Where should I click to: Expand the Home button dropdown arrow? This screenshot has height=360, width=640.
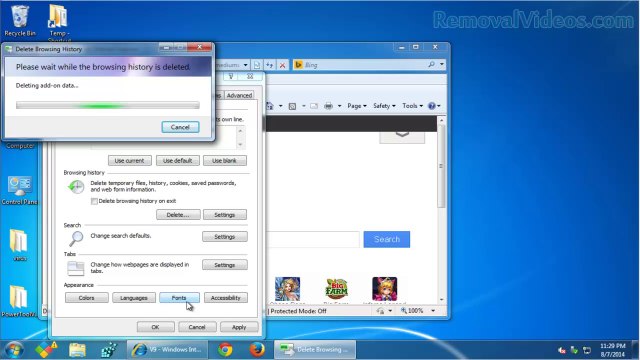280,106
